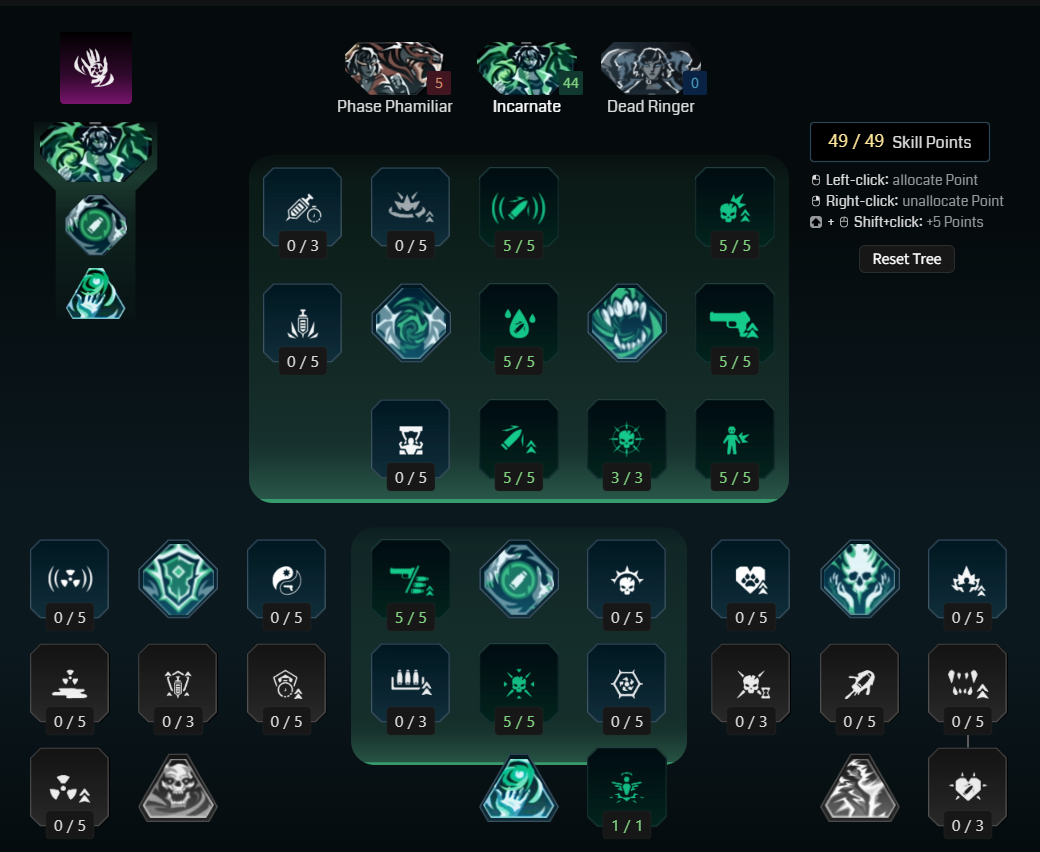The height and width of the screenshot is (852, 1040).
Task: Open the Incarnate tree tab
Action: tap(527, 78)
